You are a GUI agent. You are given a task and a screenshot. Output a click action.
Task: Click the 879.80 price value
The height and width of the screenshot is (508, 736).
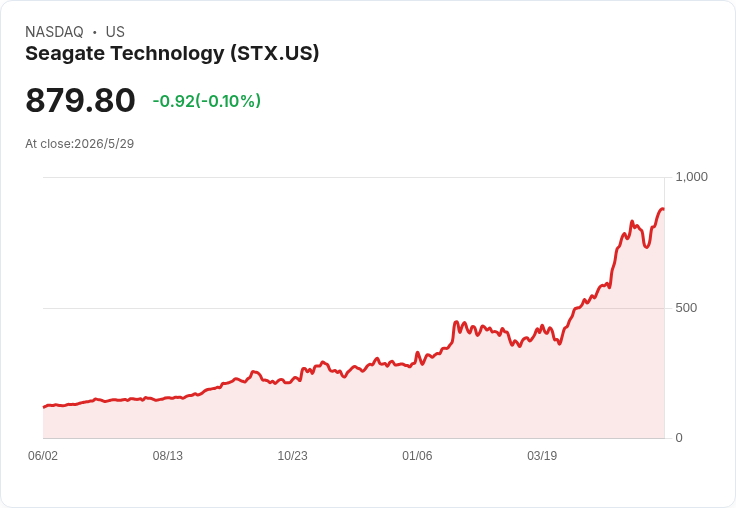[x=80, y=100]
